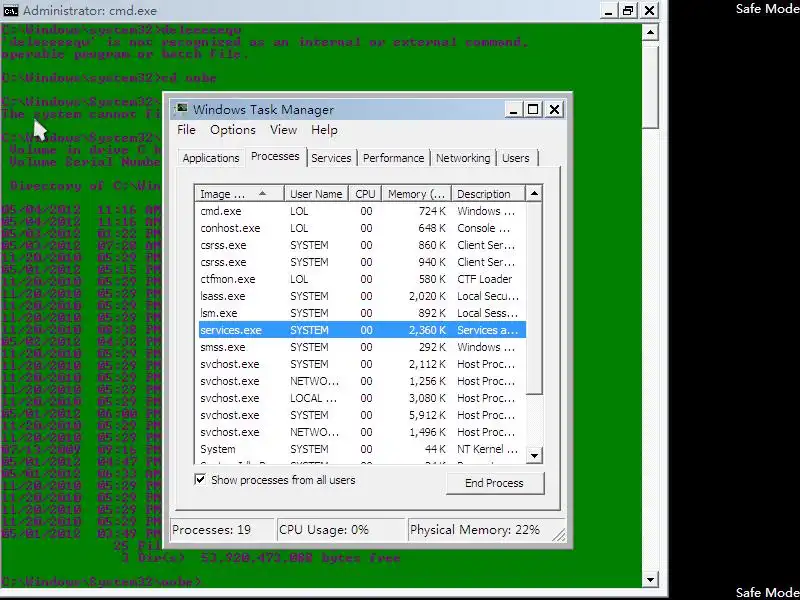Close the Windows Task Manager window
800x600 pixels.
pyautogui.click(x=554, y=109)
